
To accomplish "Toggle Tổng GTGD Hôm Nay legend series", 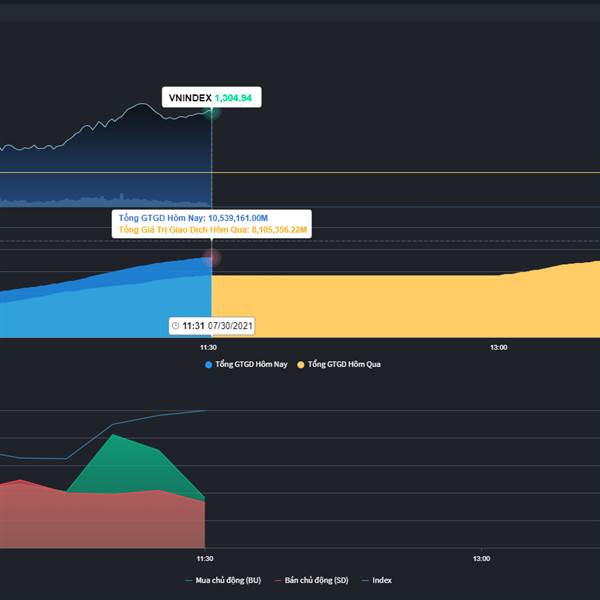I will point(246,364).
